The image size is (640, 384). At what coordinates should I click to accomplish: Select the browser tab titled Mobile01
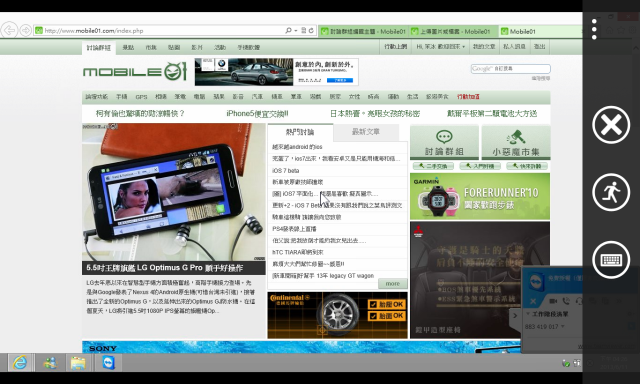click(540, 31)
